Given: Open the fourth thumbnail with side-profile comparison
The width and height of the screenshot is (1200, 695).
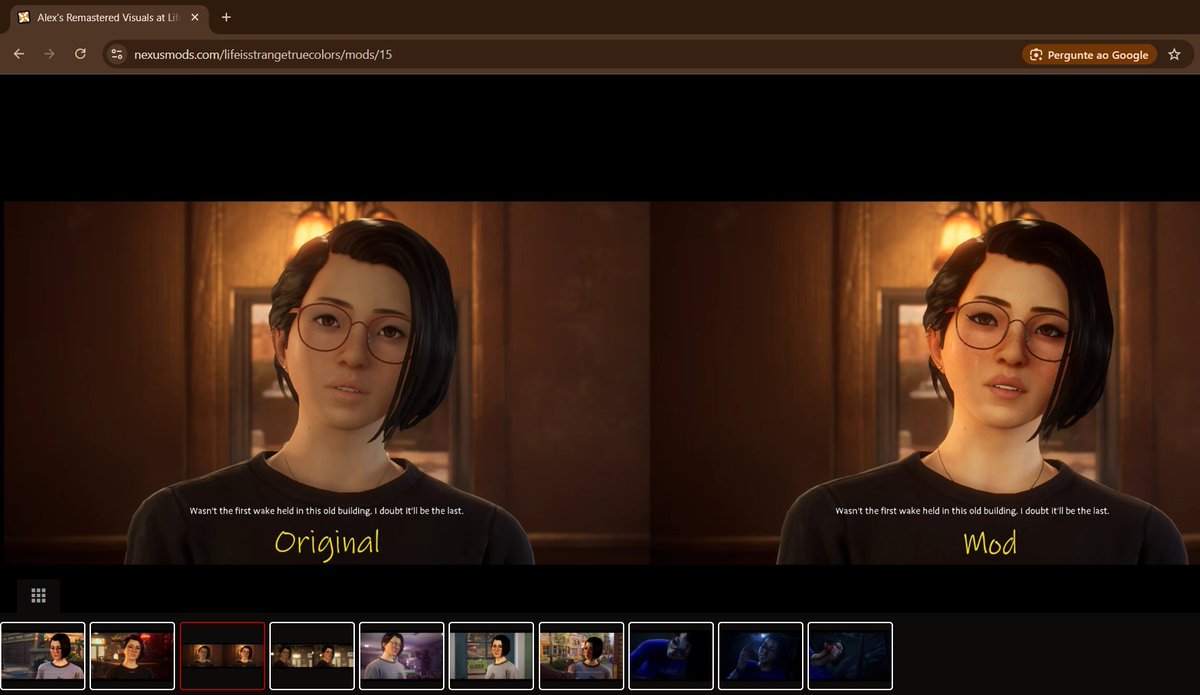Looking at the screenshot, I should [312, 656].
